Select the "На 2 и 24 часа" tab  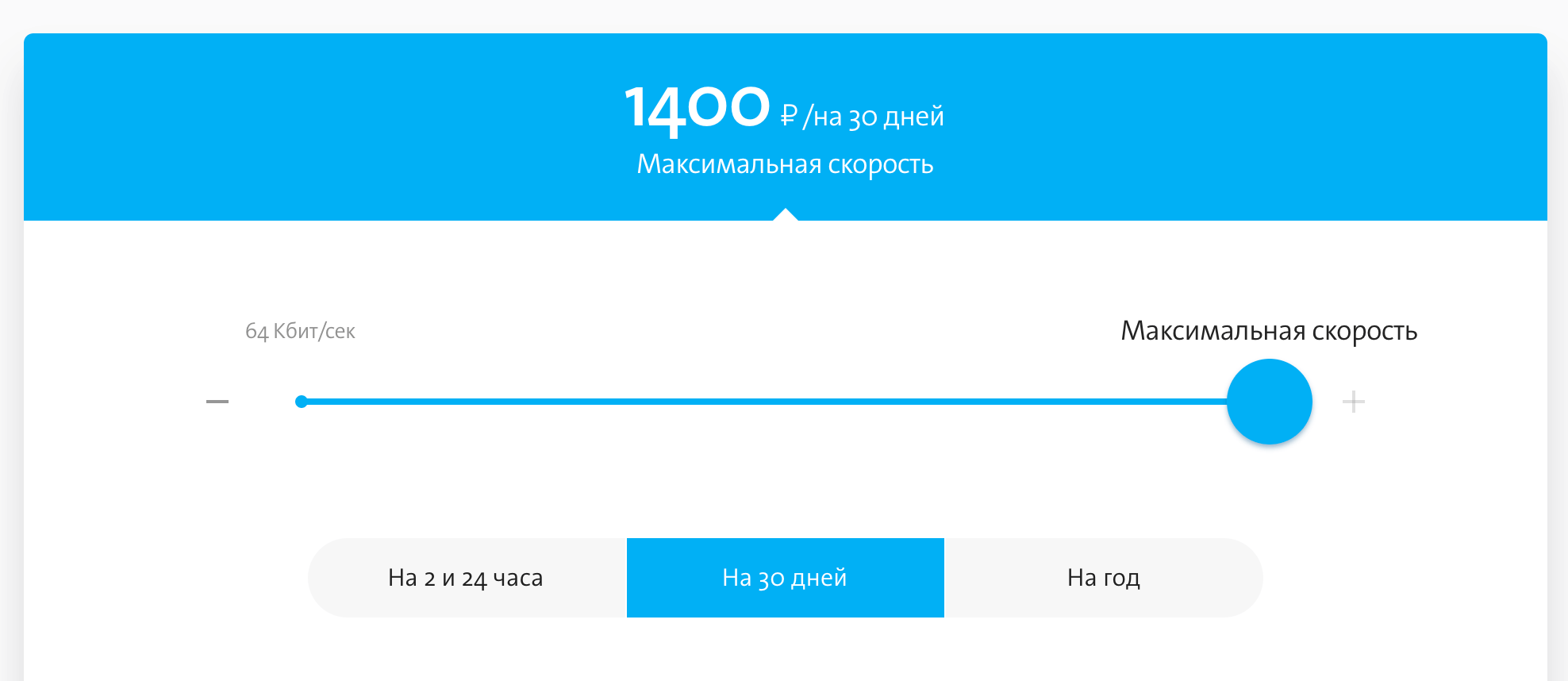[466, 578]
